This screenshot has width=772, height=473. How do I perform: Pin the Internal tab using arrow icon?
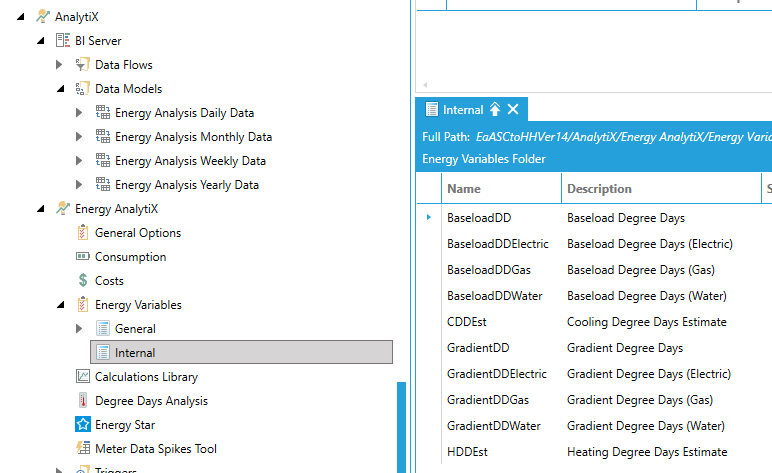495,110
